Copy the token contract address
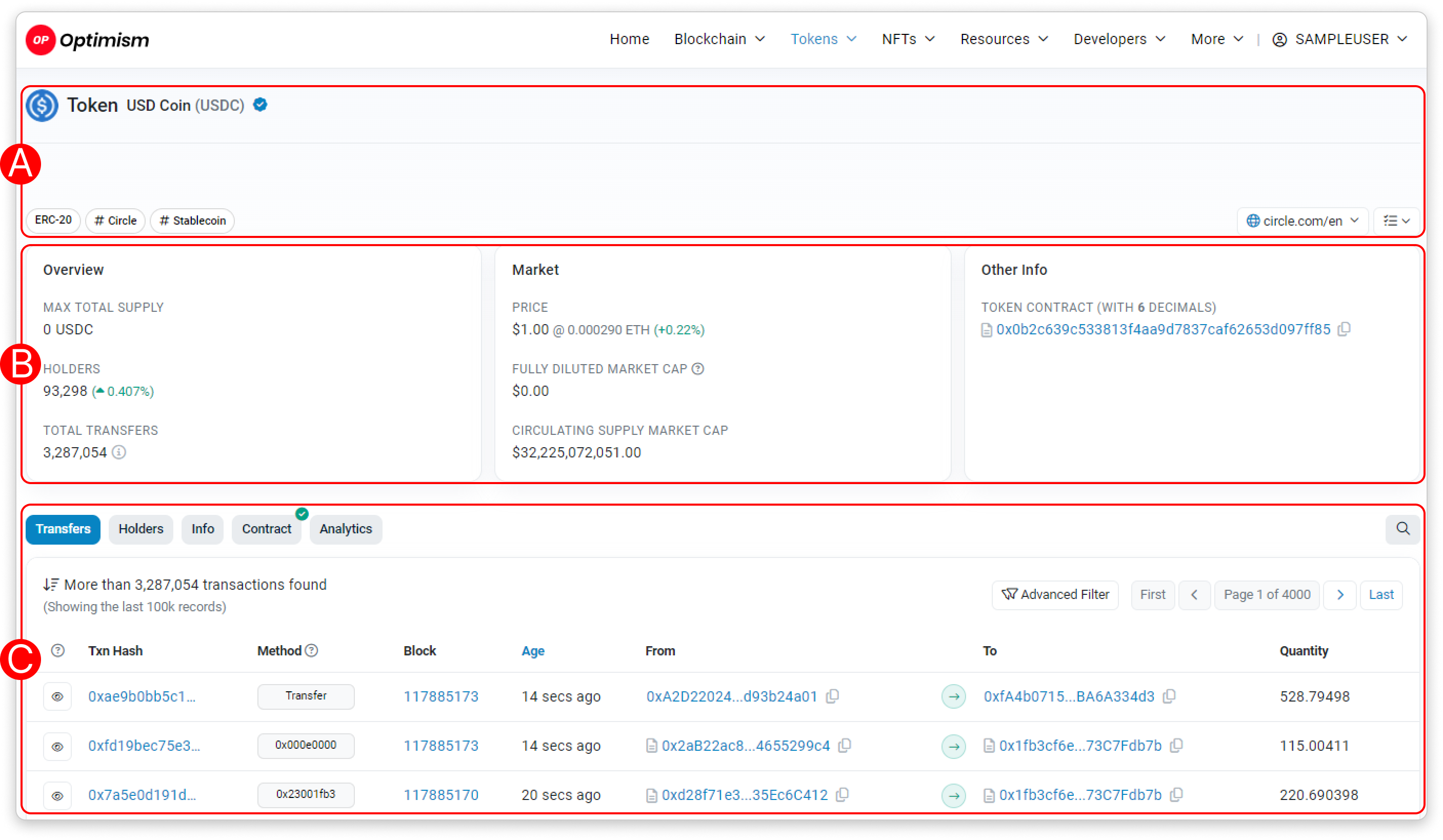 click(x=1344, y=329)
